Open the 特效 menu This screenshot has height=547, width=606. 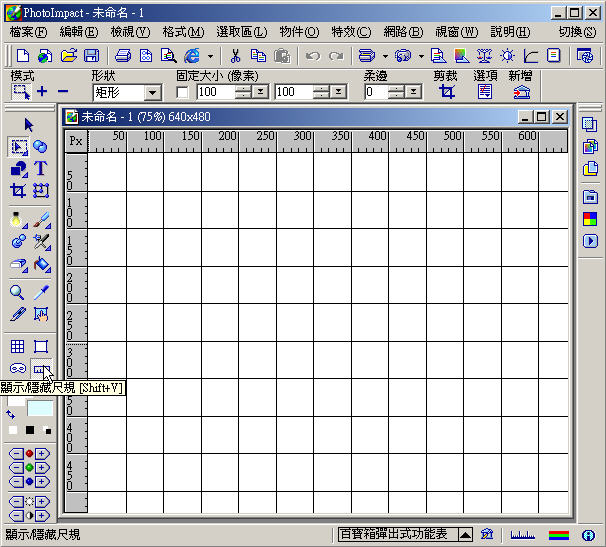[350, 32]
